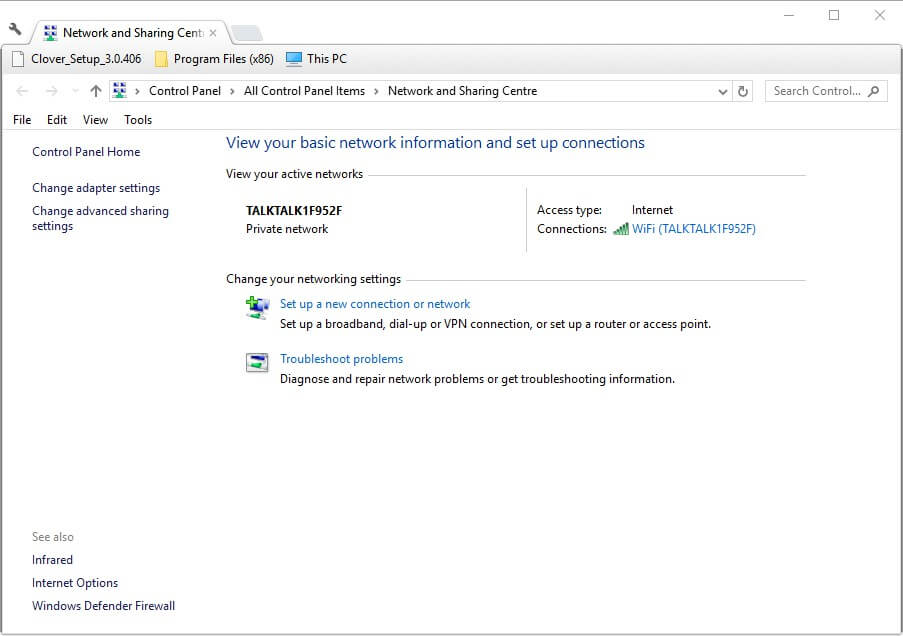The height and width of the screenshot is (636, 903).
Task: Open recent locations dropdown arrow
Action: click(x=74, y=91)
